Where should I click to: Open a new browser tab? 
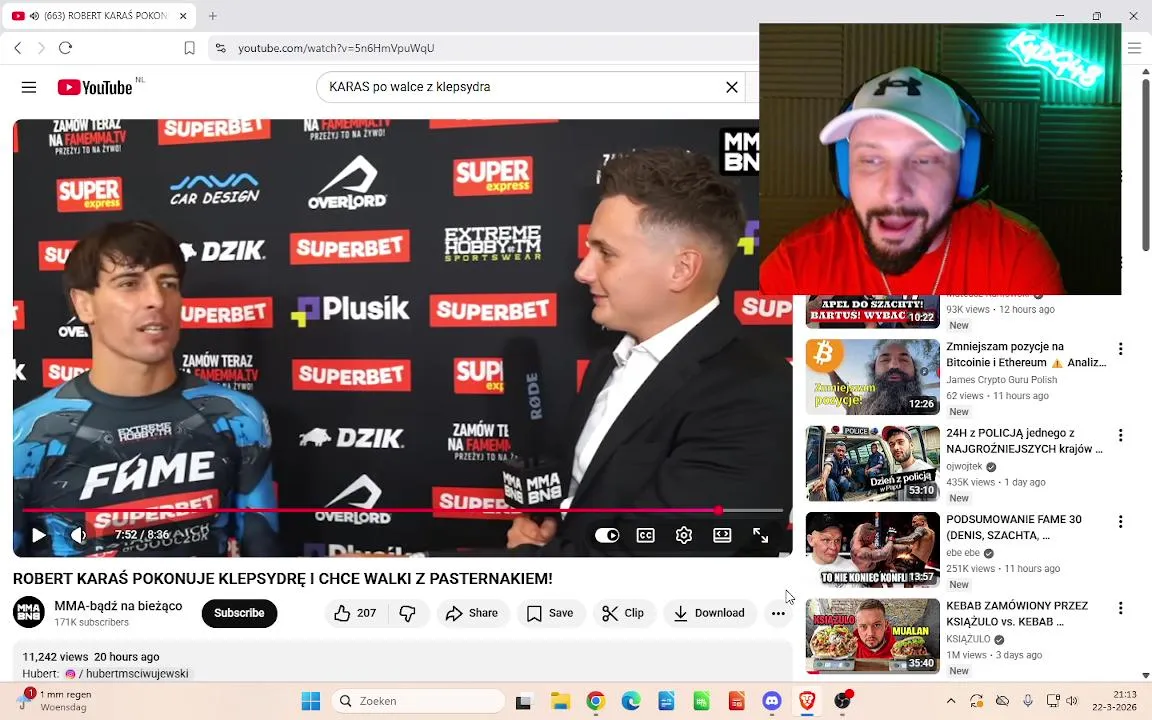click(x=212, y=15)
